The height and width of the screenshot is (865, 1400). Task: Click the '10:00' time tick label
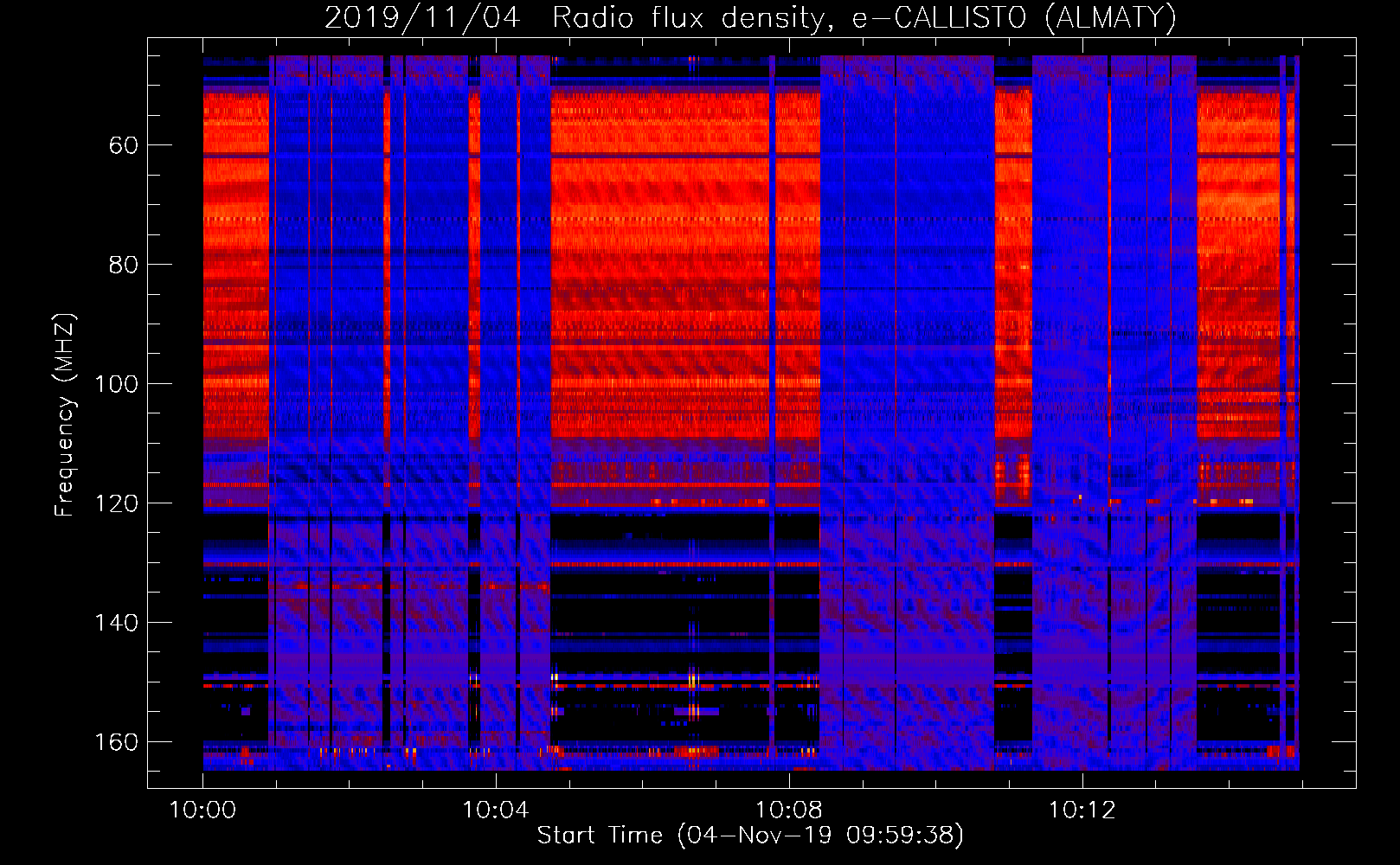point(202,811)
